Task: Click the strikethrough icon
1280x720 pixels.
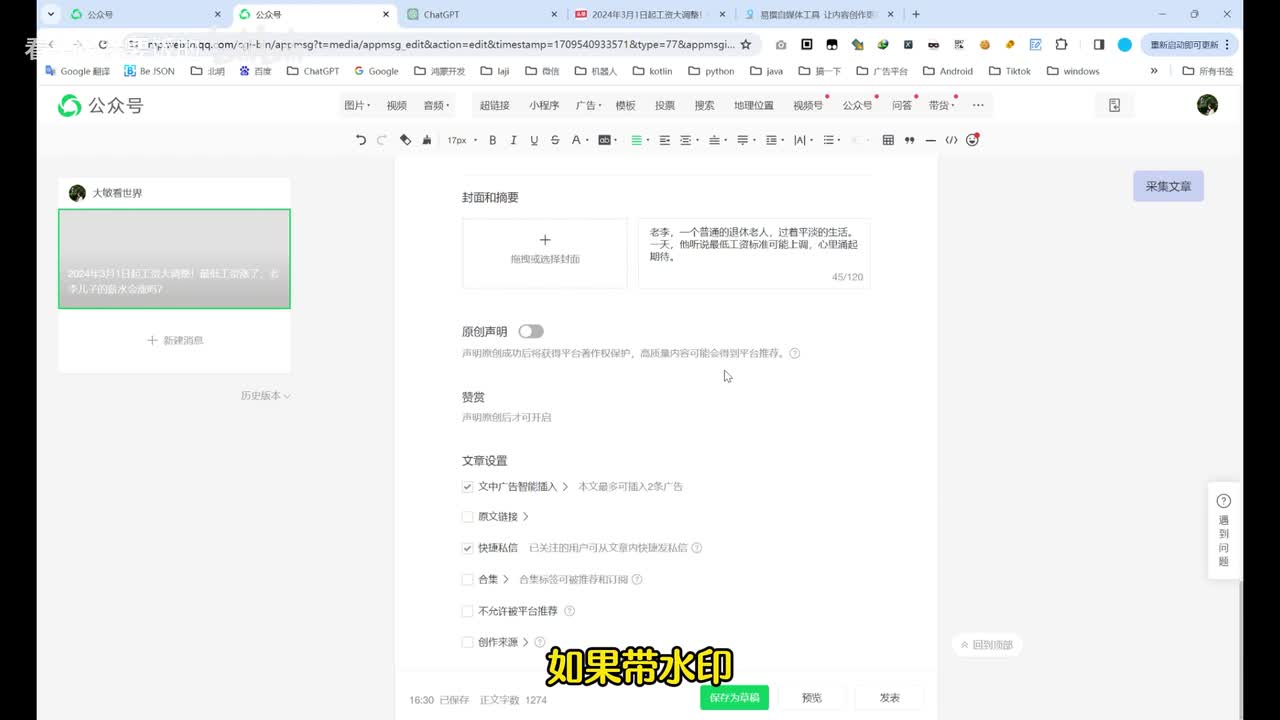Action: (555, 140)
